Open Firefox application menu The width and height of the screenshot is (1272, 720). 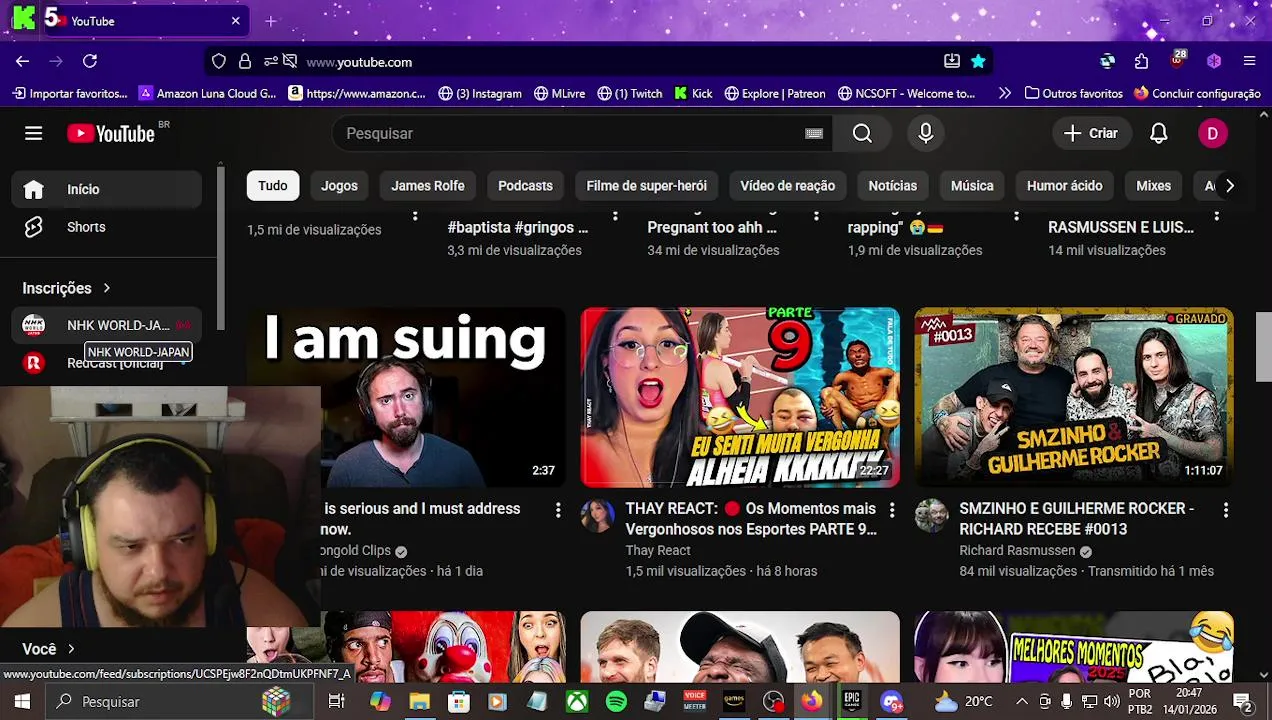click(x=1249, y=61)
